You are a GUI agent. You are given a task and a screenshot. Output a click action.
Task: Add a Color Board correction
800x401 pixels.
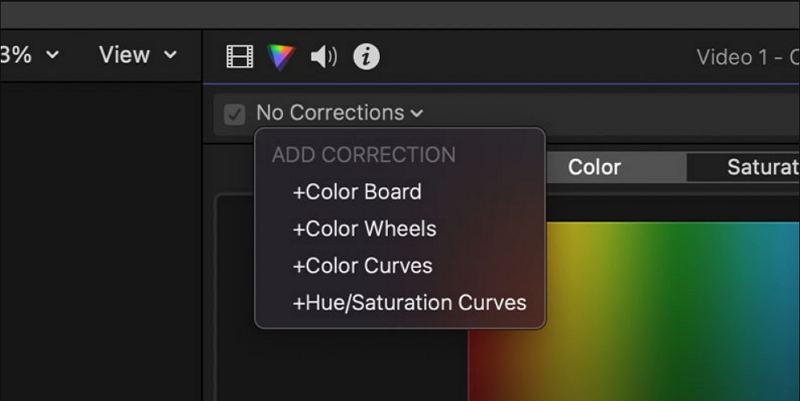coord(357,191)
